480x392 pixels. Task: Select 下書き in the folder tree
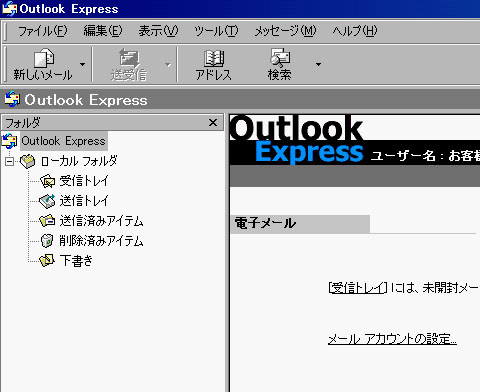click(x=76, y=260)
